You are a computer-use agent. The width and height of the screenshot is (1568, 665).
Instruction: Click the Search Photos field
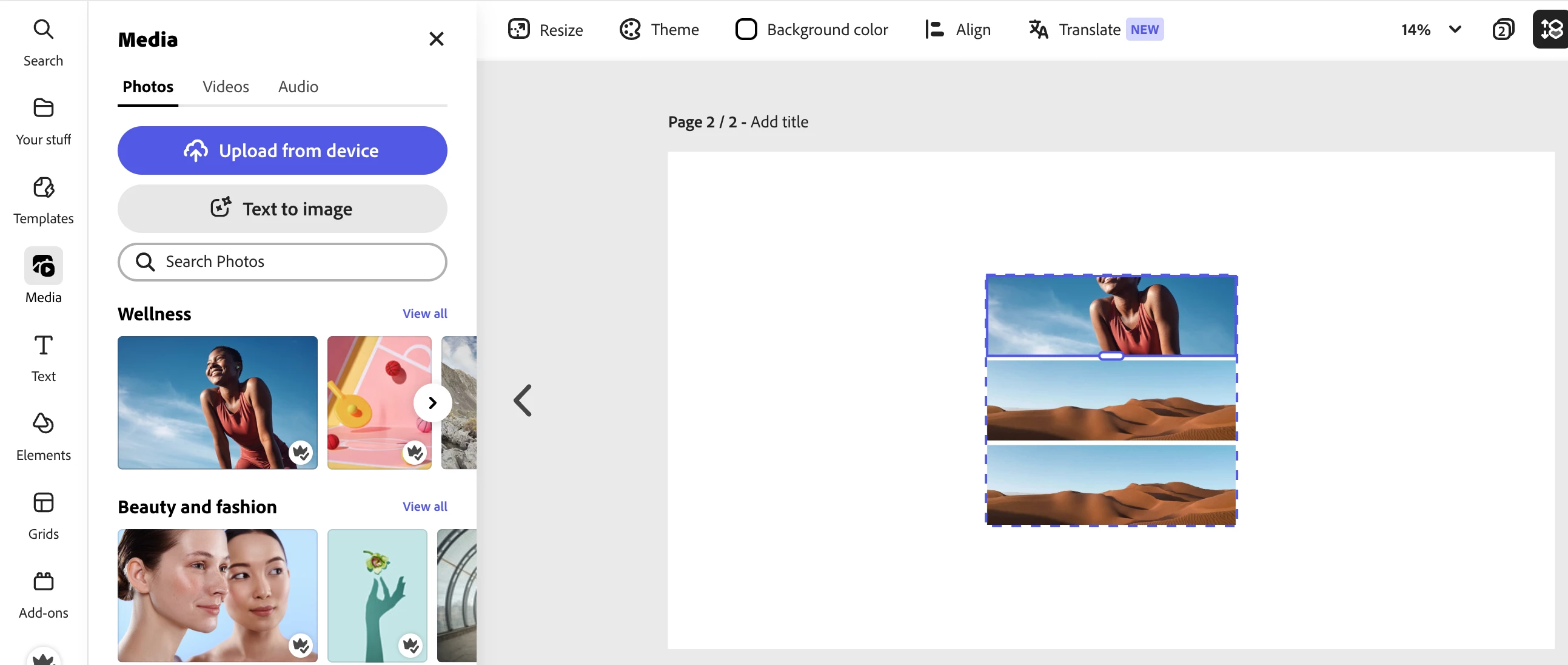[282, 262]
